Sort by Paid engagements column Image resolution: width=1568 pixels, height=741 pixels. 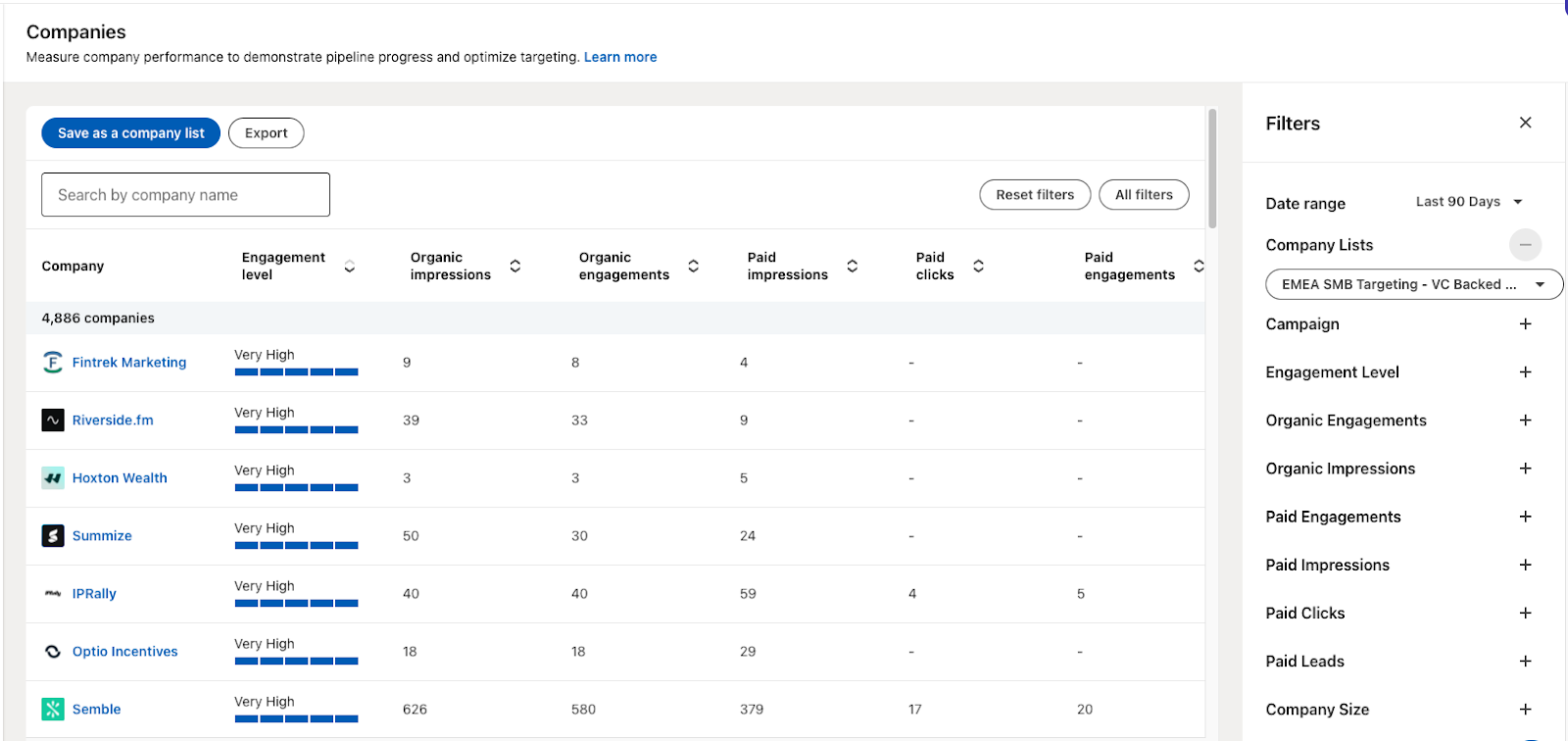tap(1199, 267)
